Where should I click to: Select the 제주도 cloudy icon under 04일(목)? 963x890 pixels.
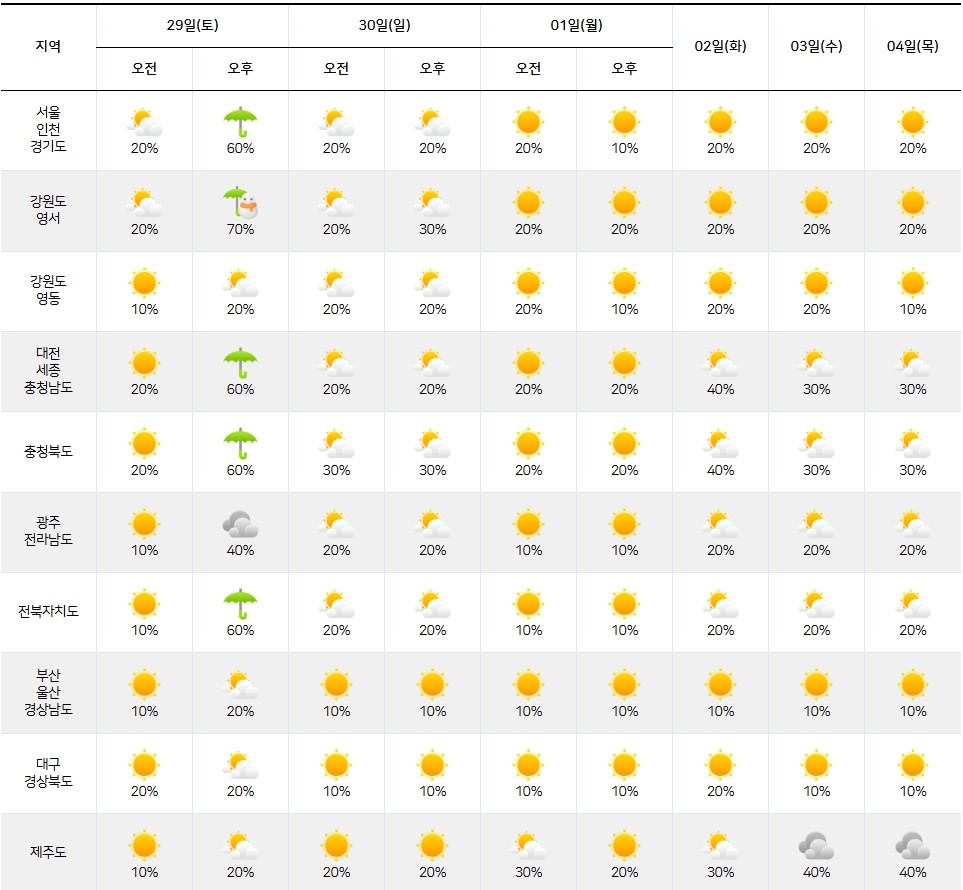[x=912, y=846]
